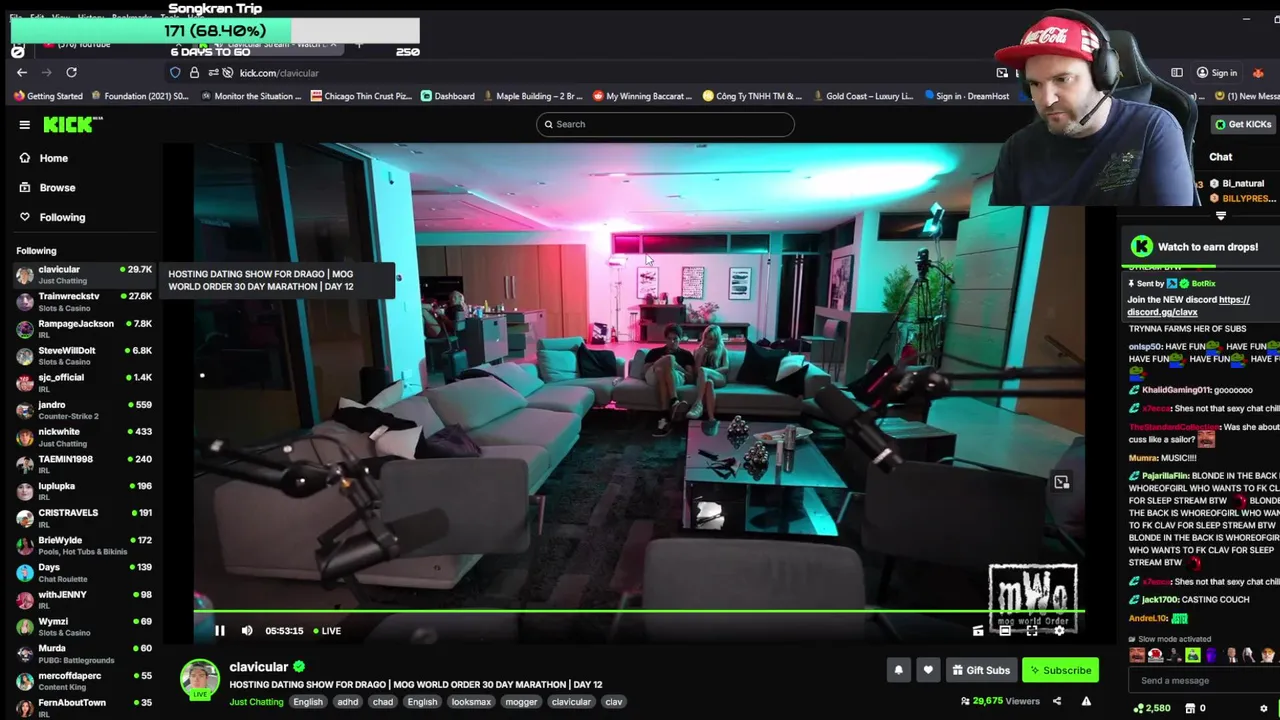Open mercoffdaperc channel in Following
Image resolution: width=1280 pixels, height=720 pixels.
84,680
